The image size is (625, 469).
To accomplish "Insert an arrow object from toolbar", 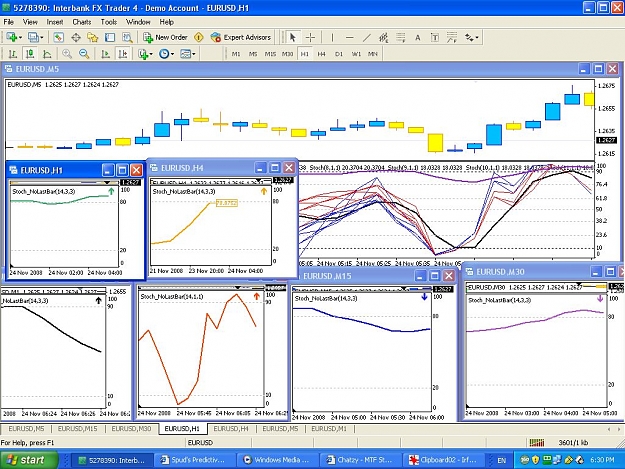I will [x=469, y=37].
